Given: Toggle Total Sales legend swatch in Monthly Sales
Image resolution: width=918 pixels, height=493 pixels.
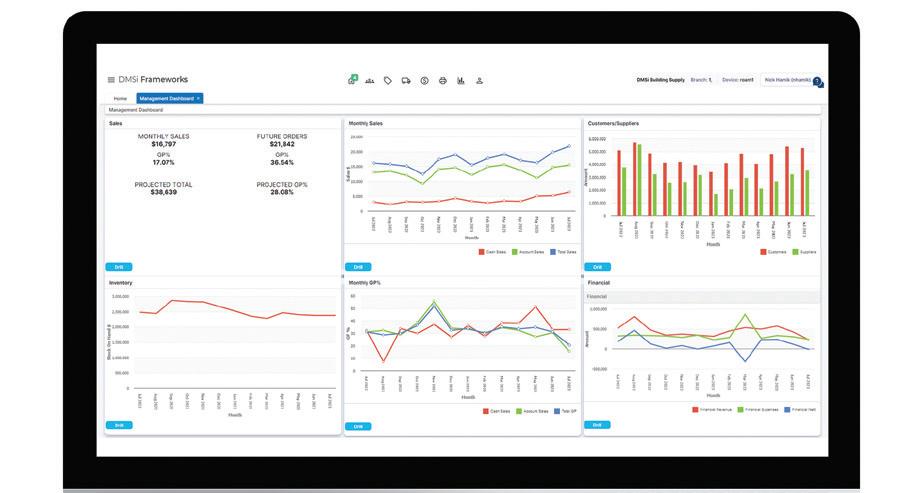Looking at the screenshot, I should [553, 252].
